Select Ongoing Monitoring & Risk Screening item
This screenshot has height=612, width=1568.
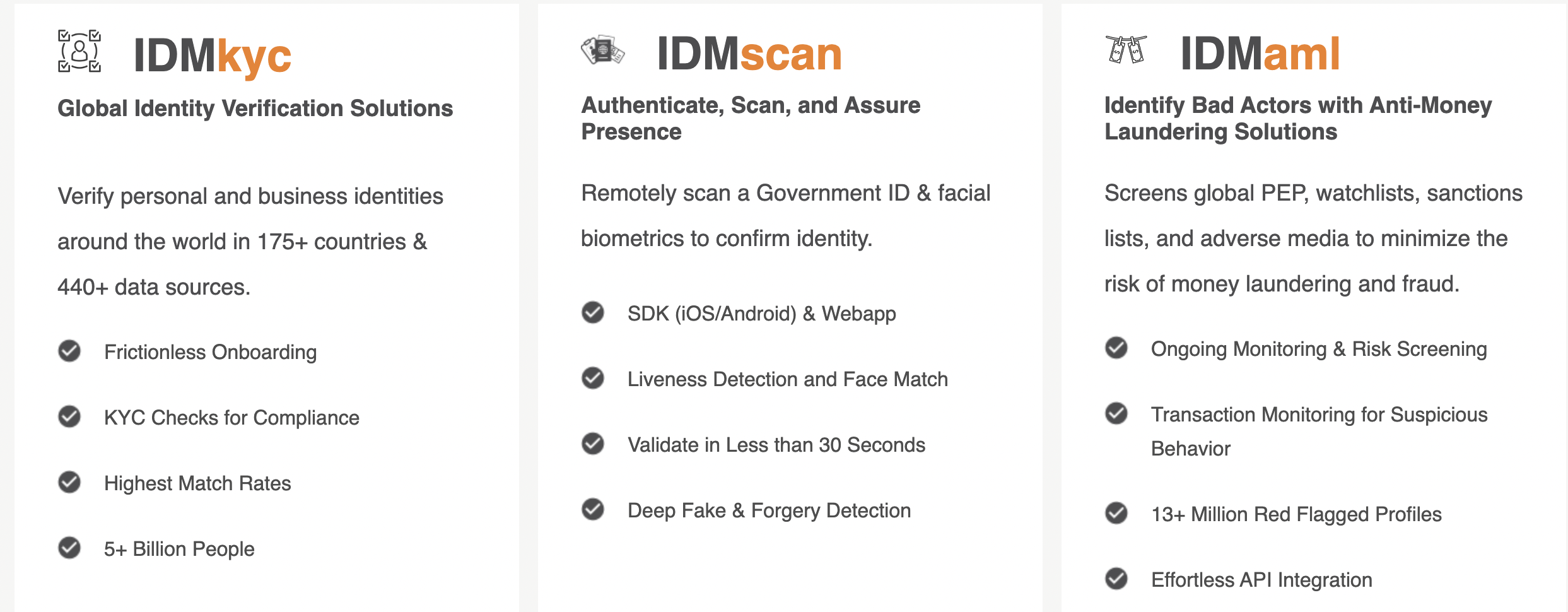(x=1318, y=349)
